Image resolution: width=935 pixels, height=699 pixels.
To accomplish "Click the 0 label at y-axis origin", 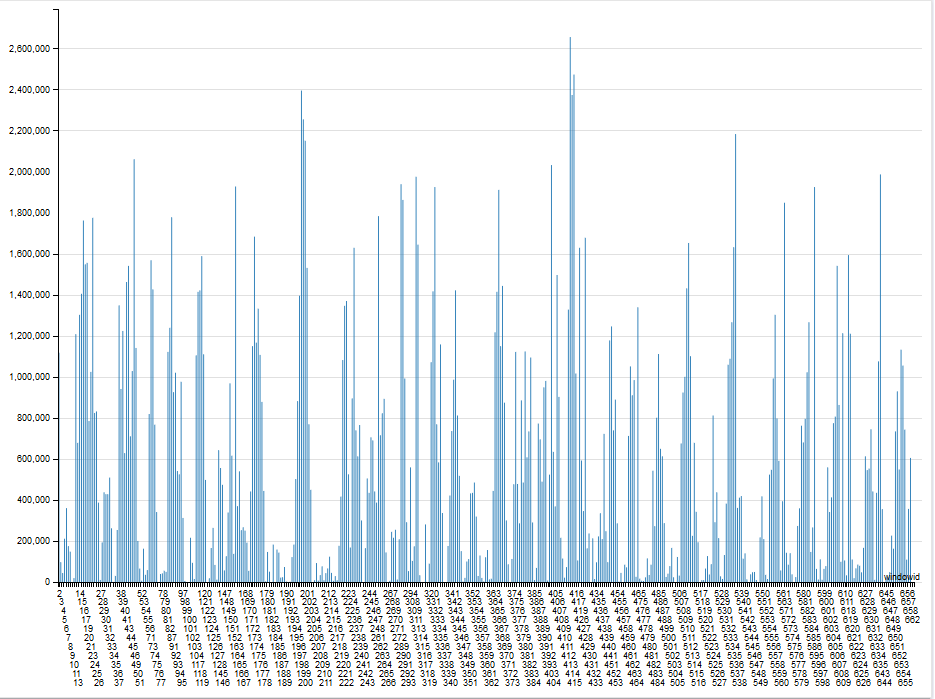I will point(46,582).
